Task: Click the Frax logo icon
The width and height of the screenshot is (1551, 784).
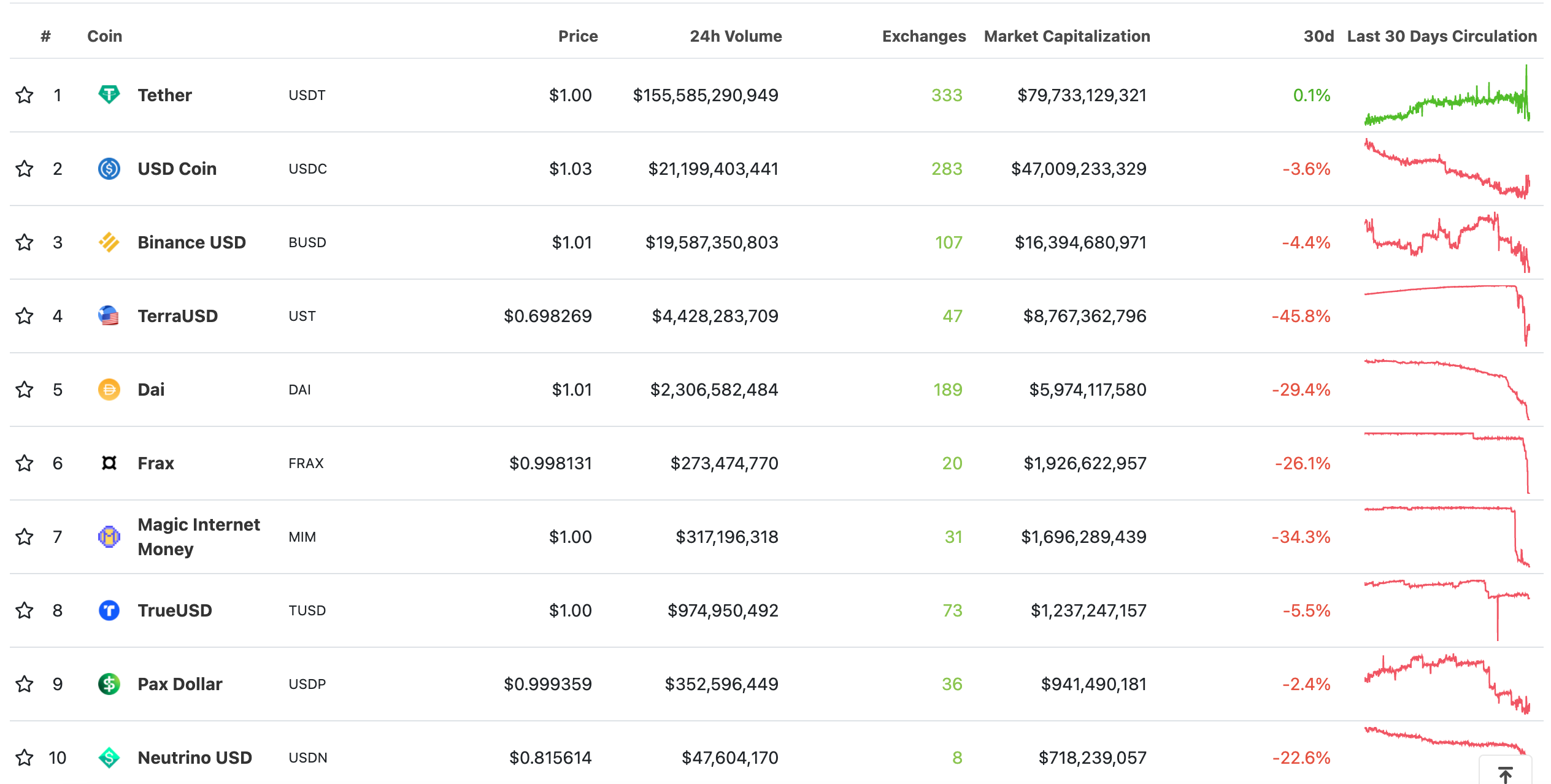Action: pos(109,463)
